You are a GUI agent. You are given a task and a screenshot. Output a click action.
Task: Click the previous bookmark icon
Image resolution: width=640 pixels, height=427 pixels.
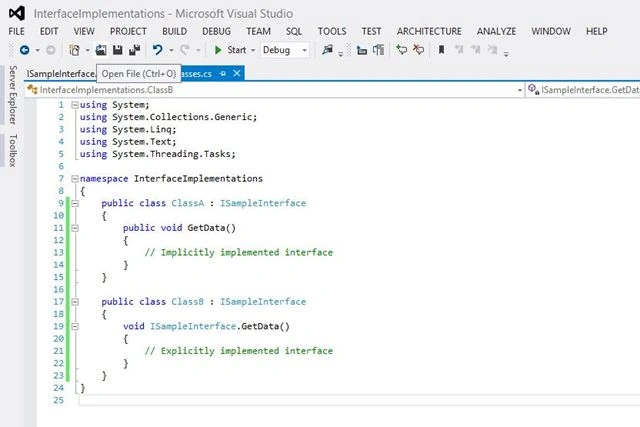point(459,50)
